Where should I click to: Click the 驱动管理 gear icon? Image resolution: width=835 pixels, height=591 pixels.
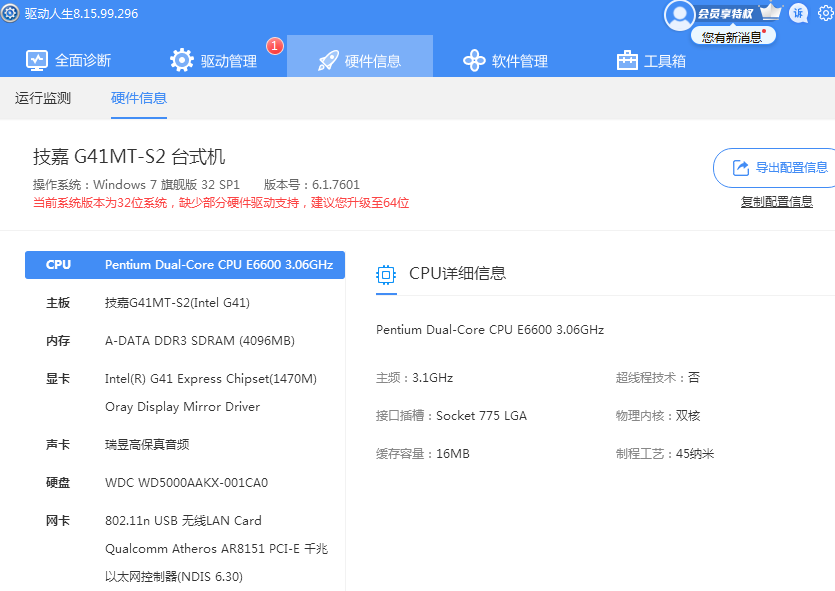[x=182, y=60]
